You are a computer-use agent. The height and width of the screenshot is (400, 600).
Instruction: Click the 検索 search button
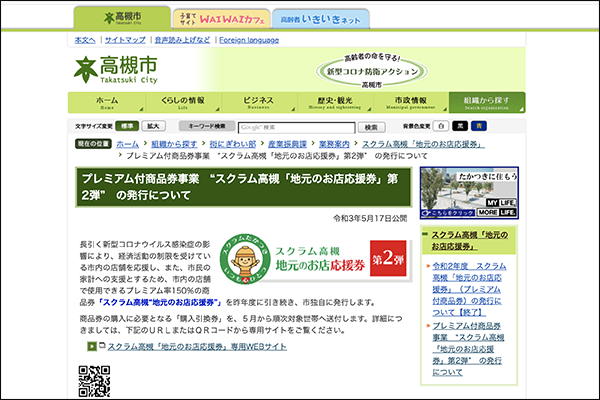pos(371,127)
